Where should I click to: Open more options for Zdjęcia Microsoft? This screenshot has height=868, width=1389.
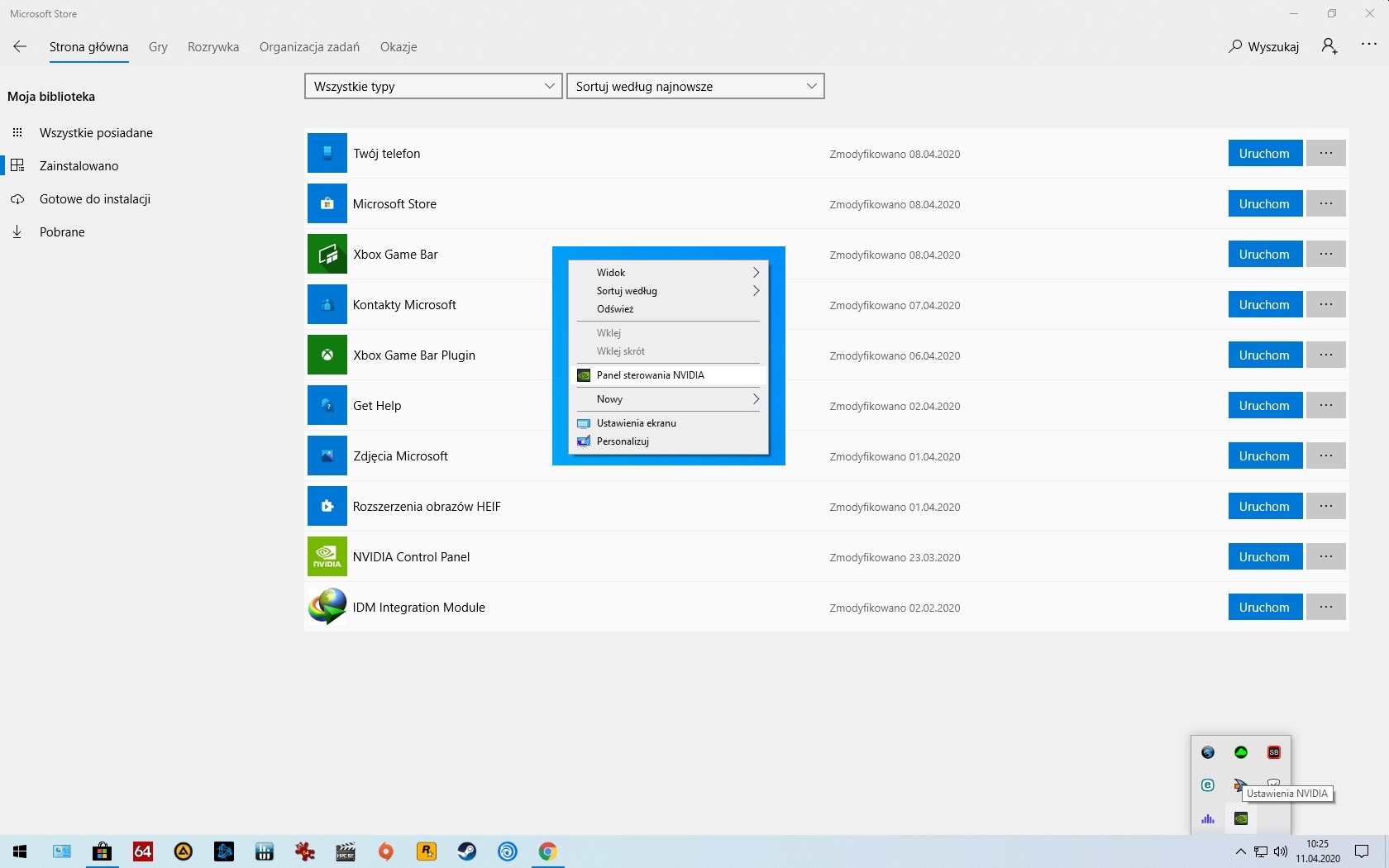[1326, 455]
